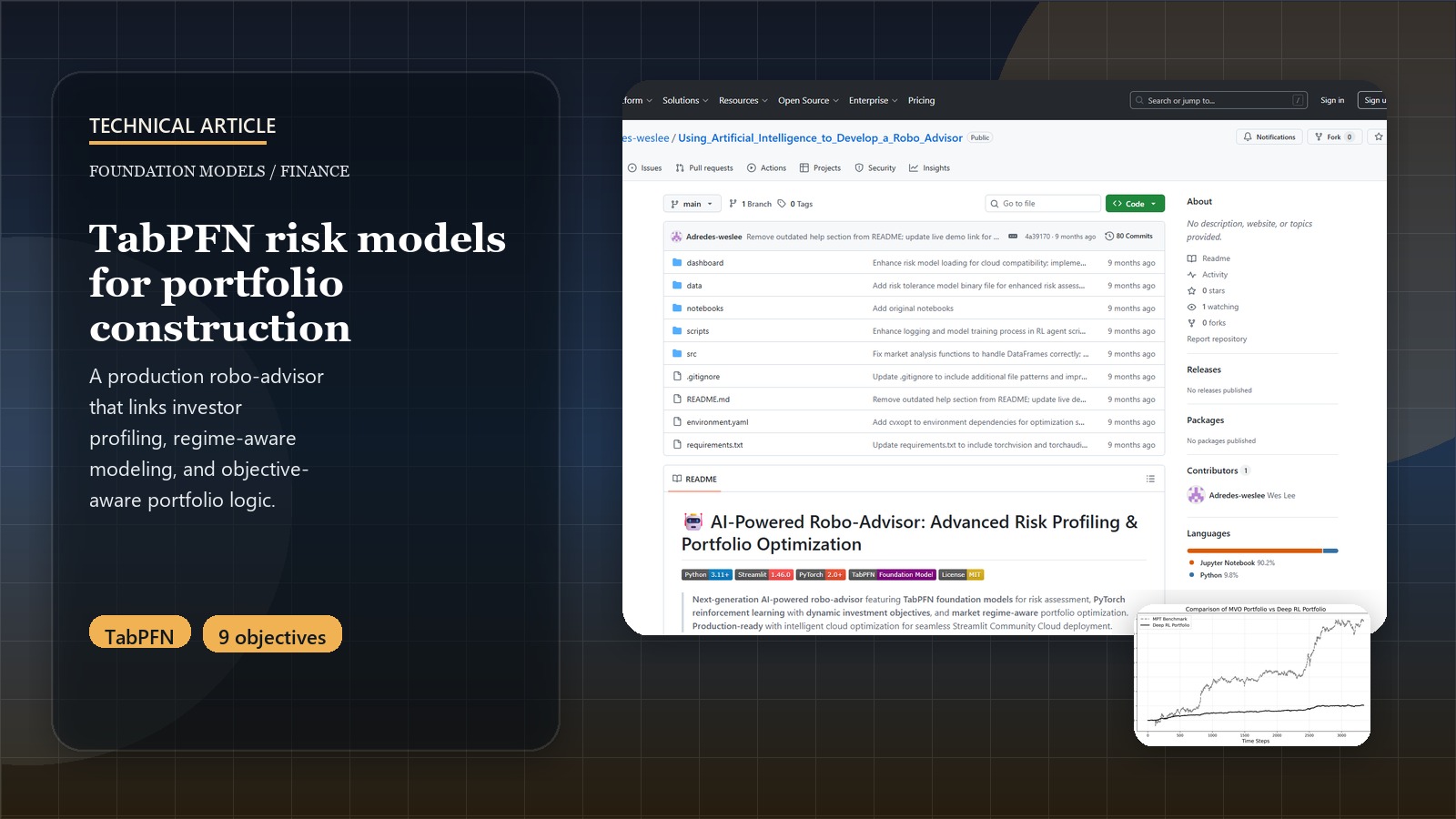Screen dimensions: 1456x819
Task: Star the Robo_Advisor repository
Action: click(1377, 136)
